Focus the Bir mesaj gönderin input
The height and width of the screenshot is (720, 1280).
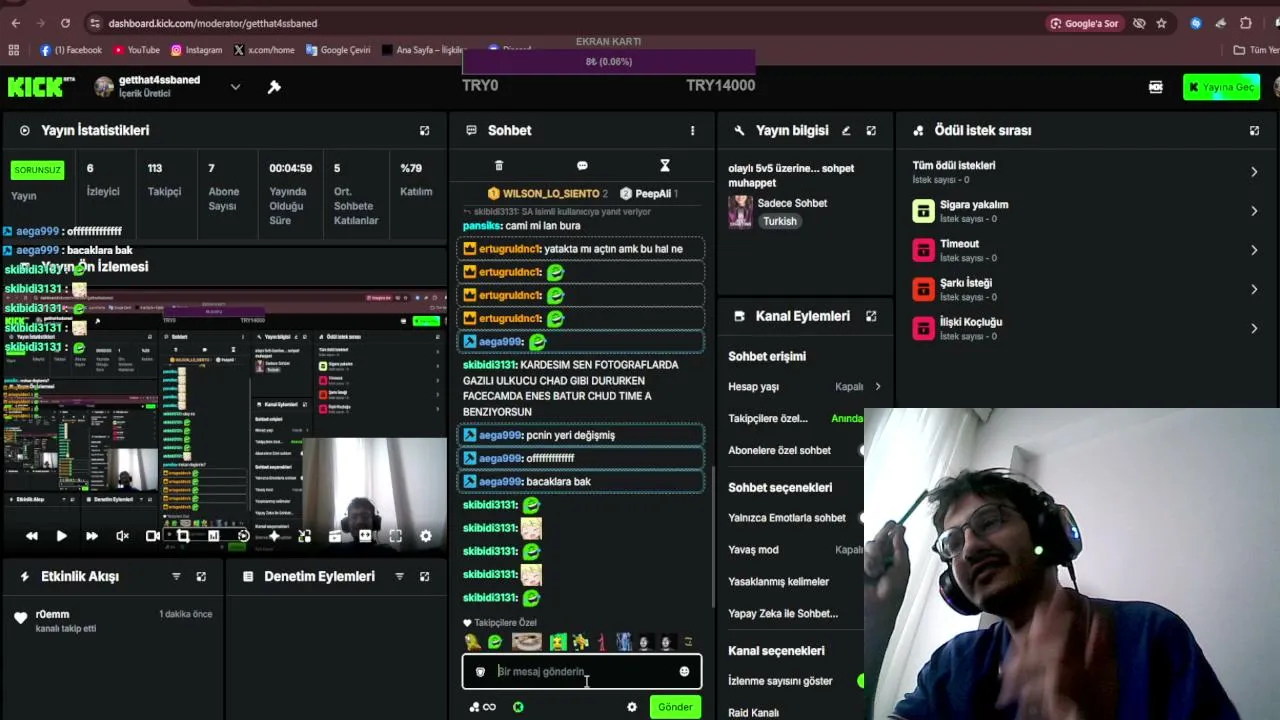(x=582, y=671)
